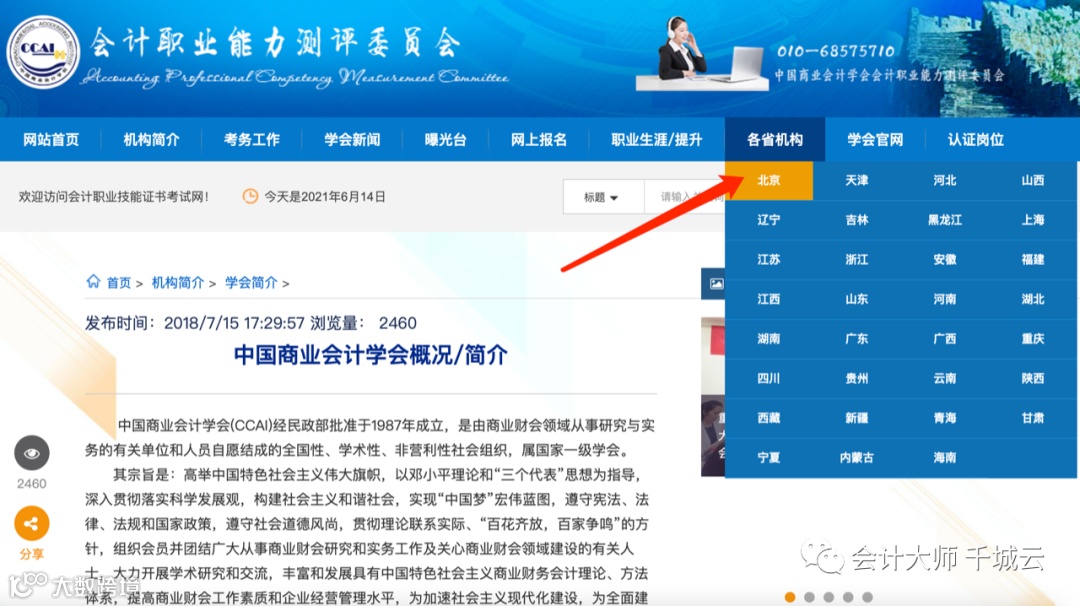Select 辽宁 in province dropdown

point(769,220)
